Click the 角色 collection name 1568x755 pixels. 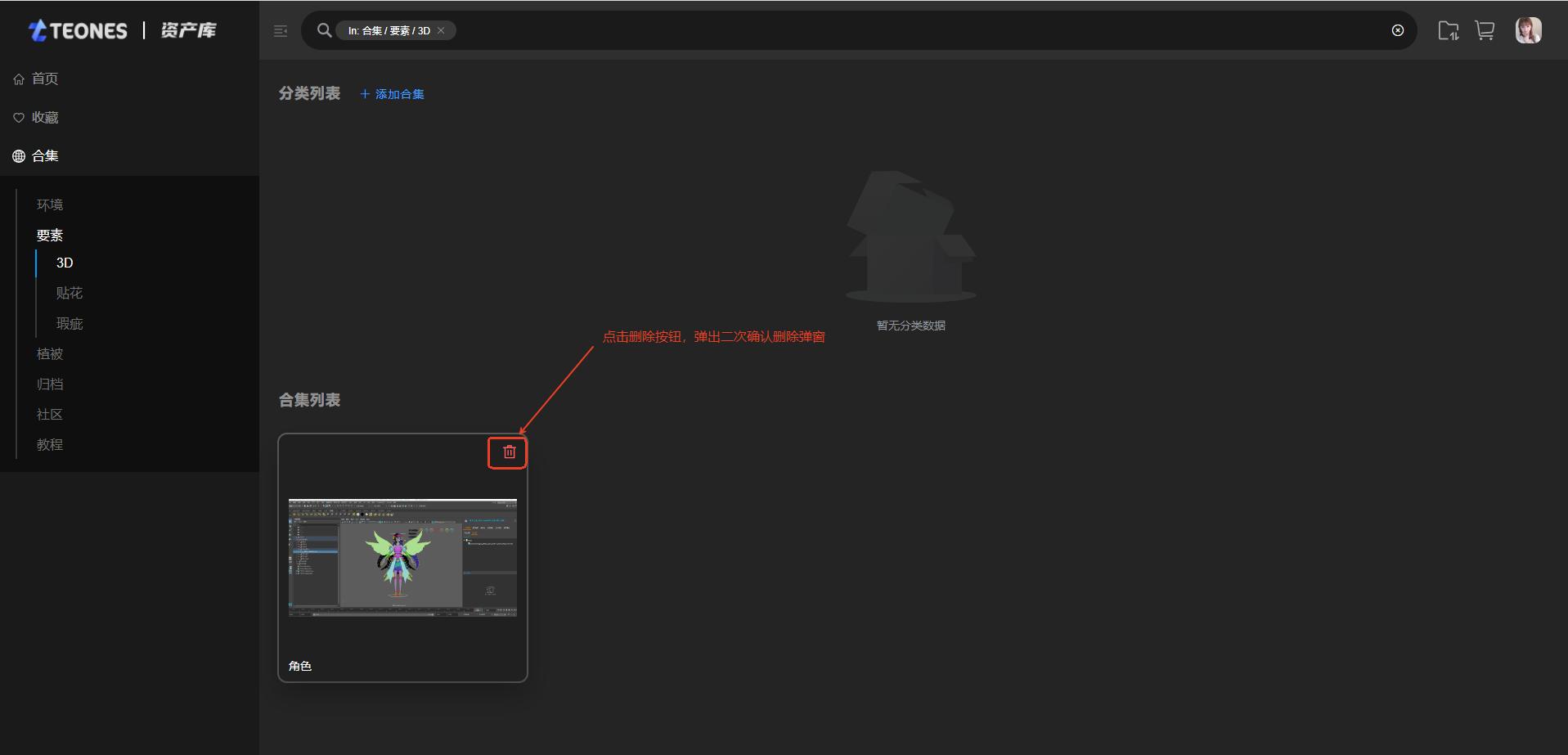point(300,666)
